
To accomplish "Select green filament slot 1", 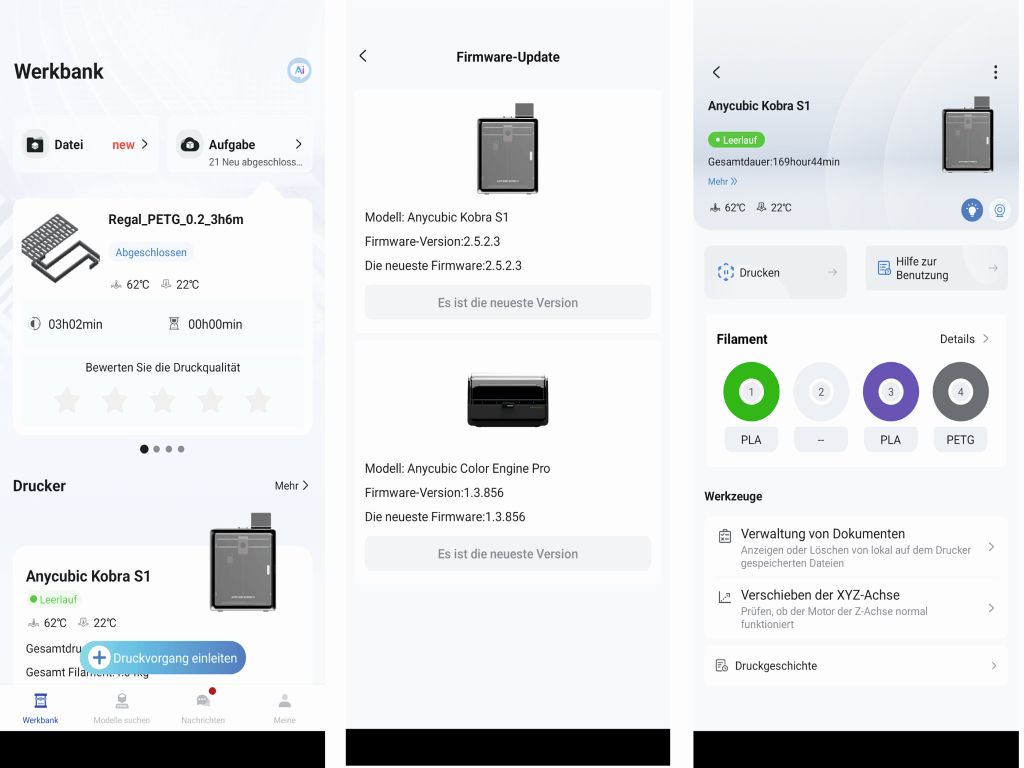I will click(751, 392).
